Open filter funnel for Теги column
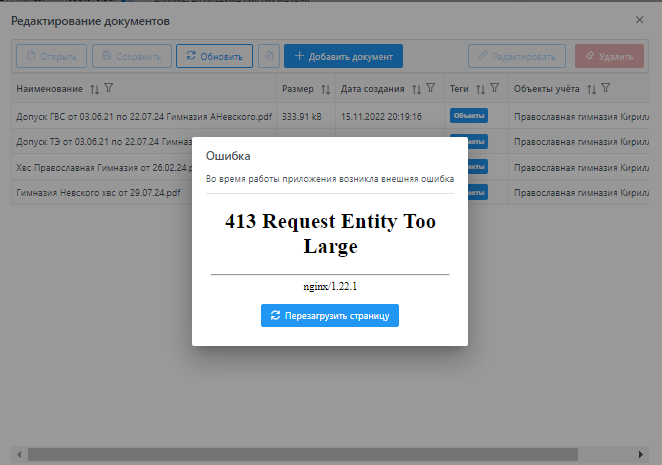This screenshot has height=465, width=662. 493,89
